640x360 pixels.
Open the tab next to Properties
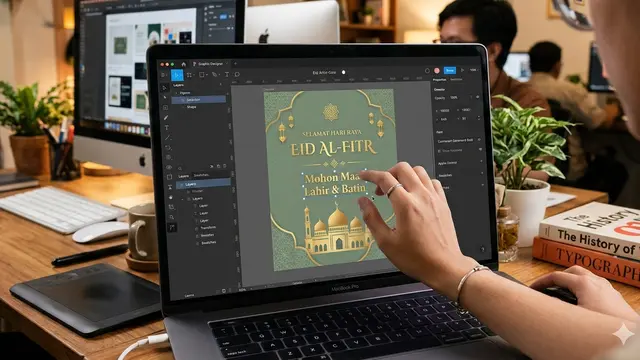click(x=456, y=80)
